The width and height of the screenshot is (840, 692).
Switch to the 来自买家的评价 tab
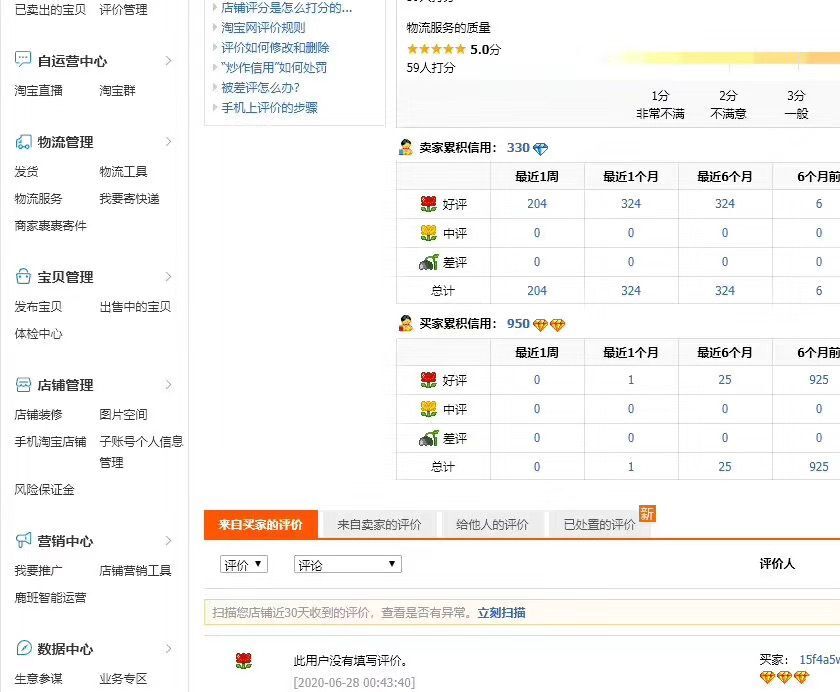pos(261,524)
